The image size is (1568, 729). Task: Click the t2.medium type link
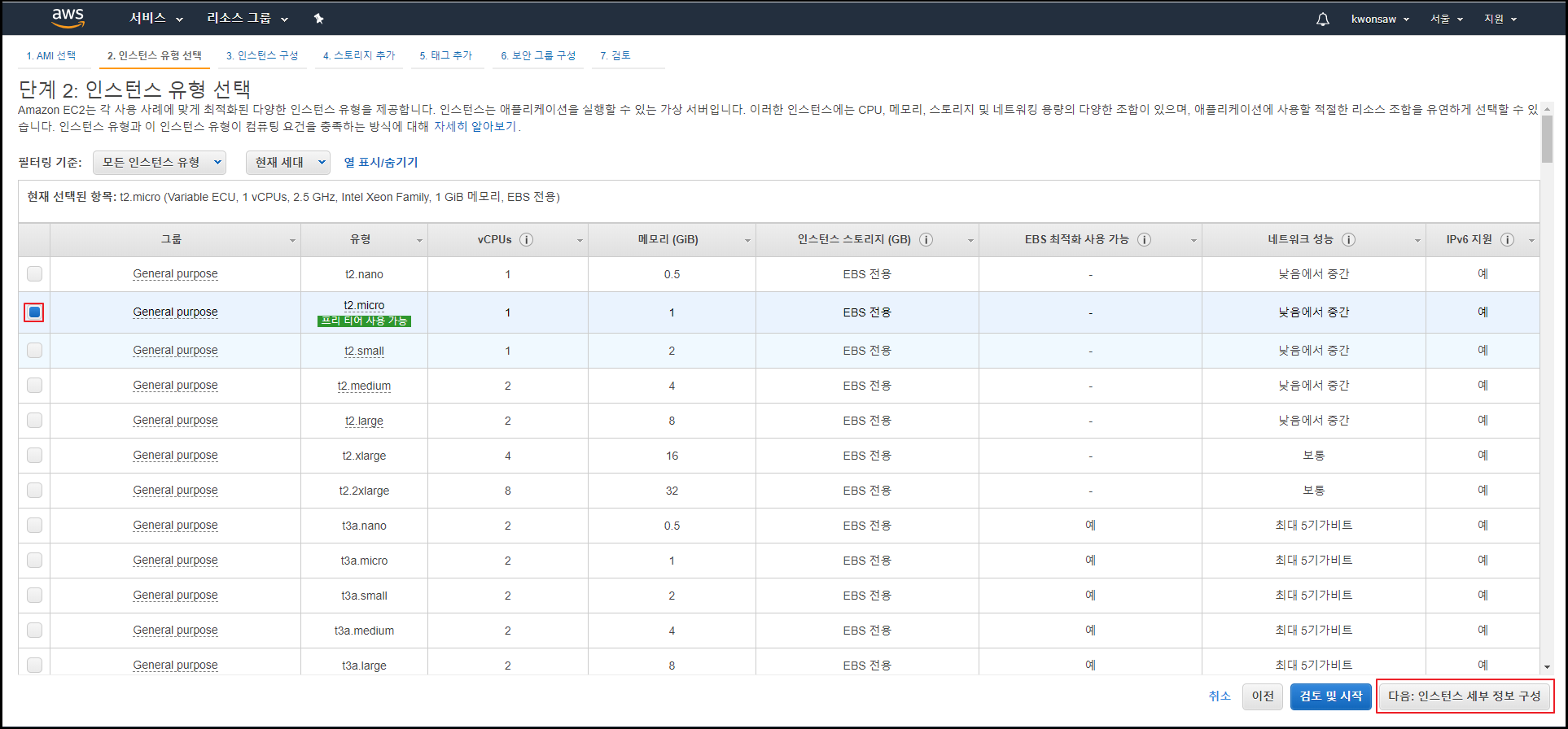364,386
